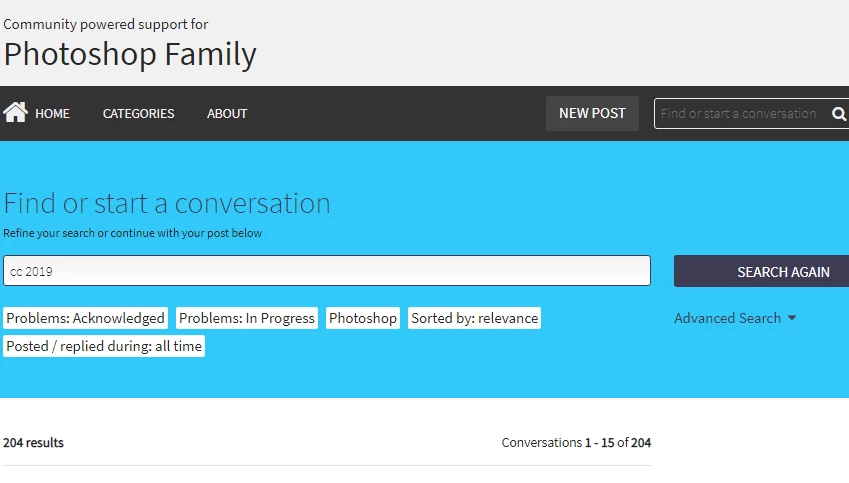This screenshot has width=849, height=483.
Task: Click 'Community powered support for' text
Action: point(106,24)
